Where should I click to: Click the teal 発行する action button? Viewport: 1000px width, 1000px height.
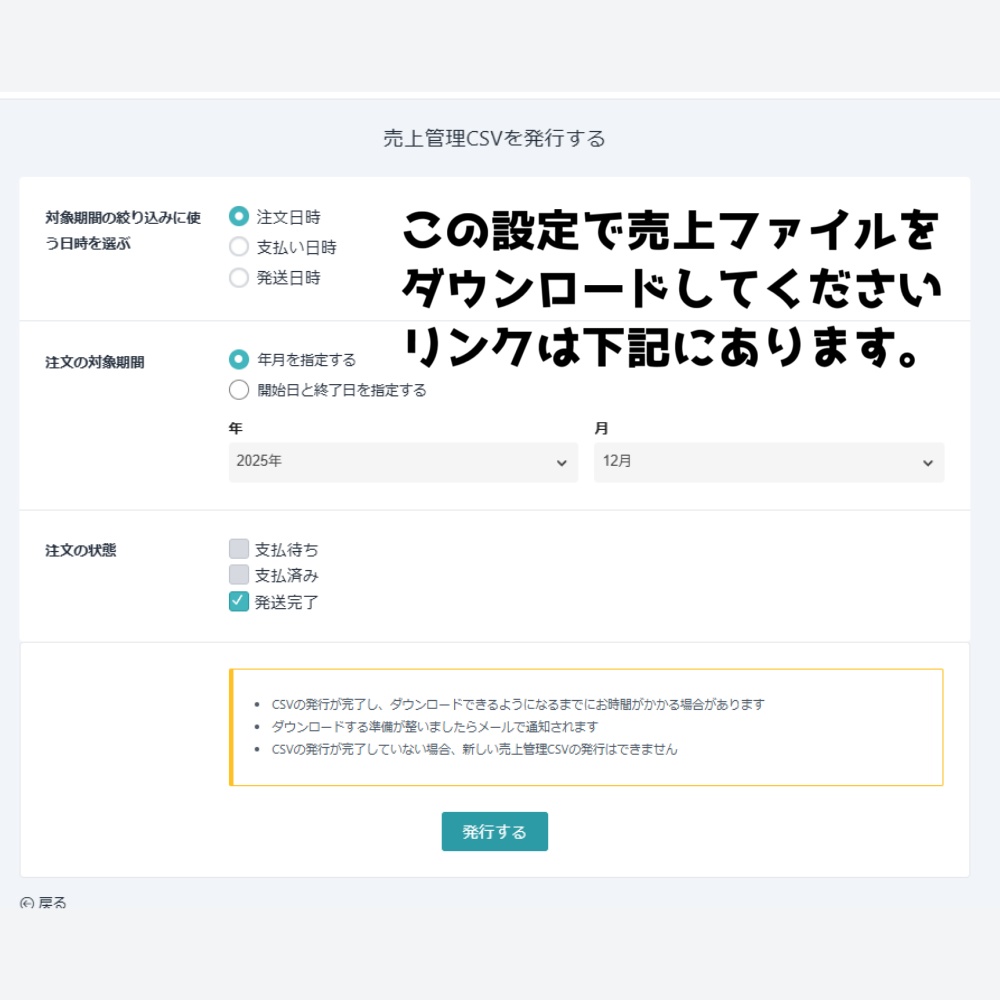click(x=494, y=831)
